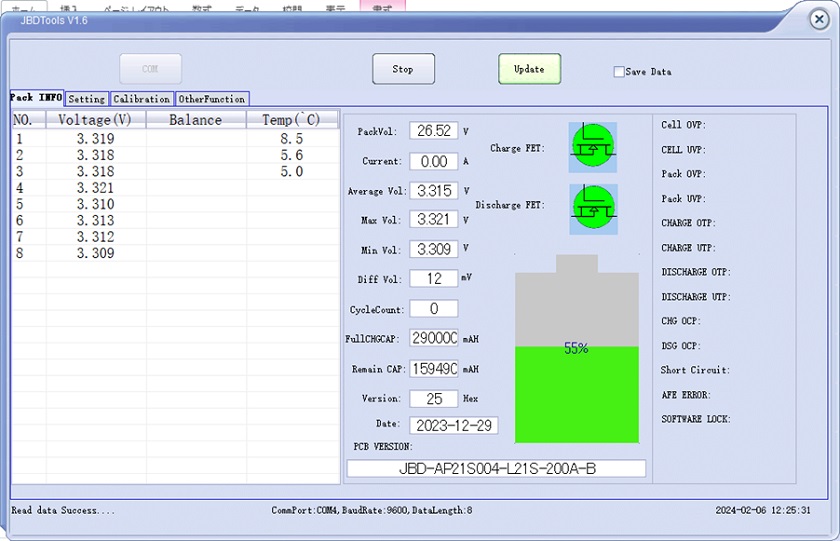Click the DISCHARGE UTP label
The width and height of the screenshot is (840, 541).
click(x=696, y=297)
